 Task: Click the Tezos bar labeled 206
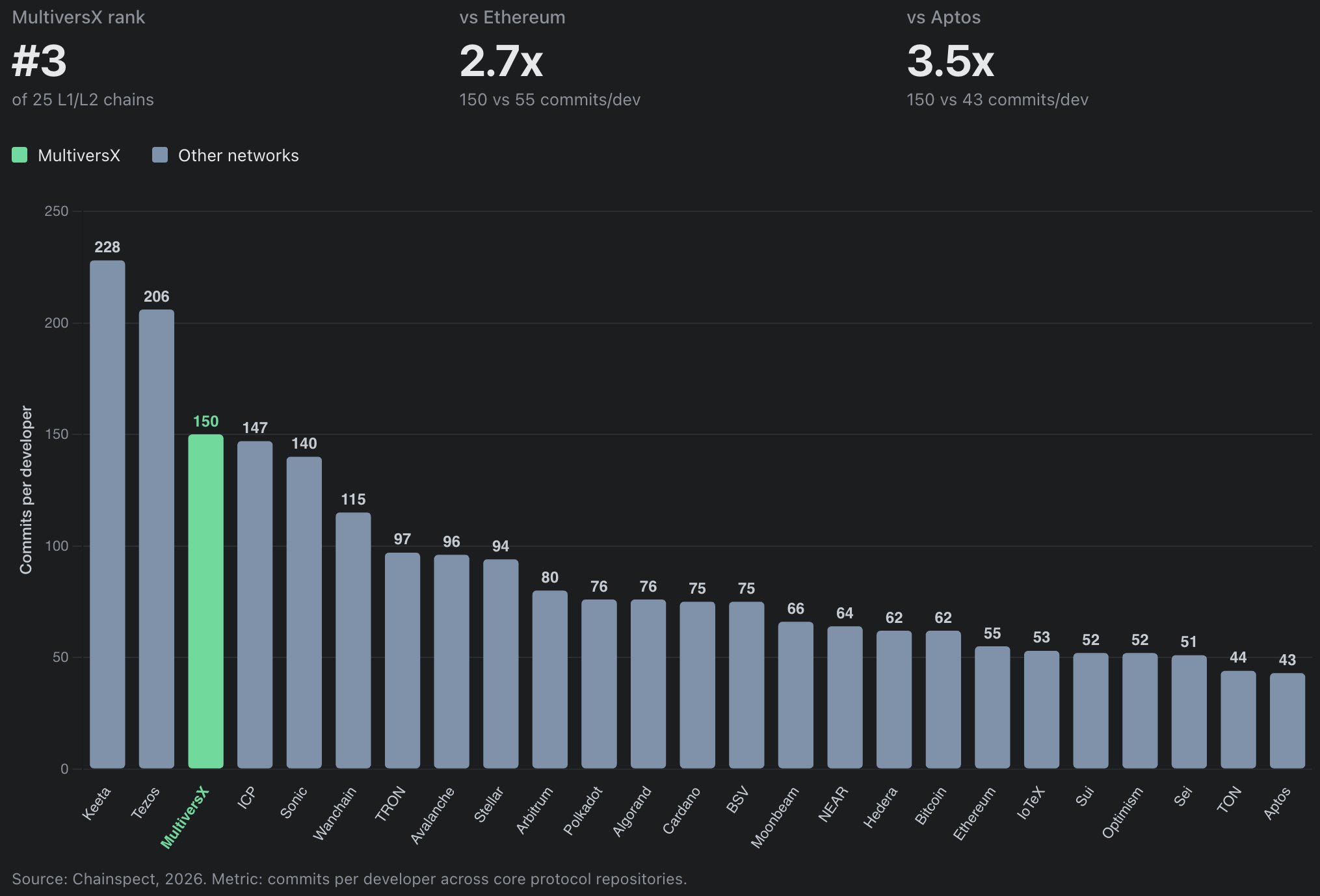pyautogui.click(x=156, y=538)
